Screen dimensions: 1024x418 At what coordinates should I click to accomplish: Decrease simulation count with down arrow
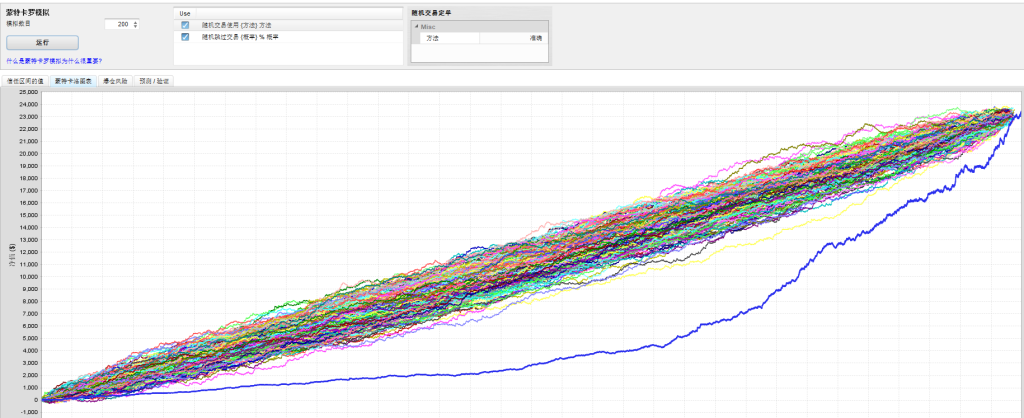pos(136,26)
